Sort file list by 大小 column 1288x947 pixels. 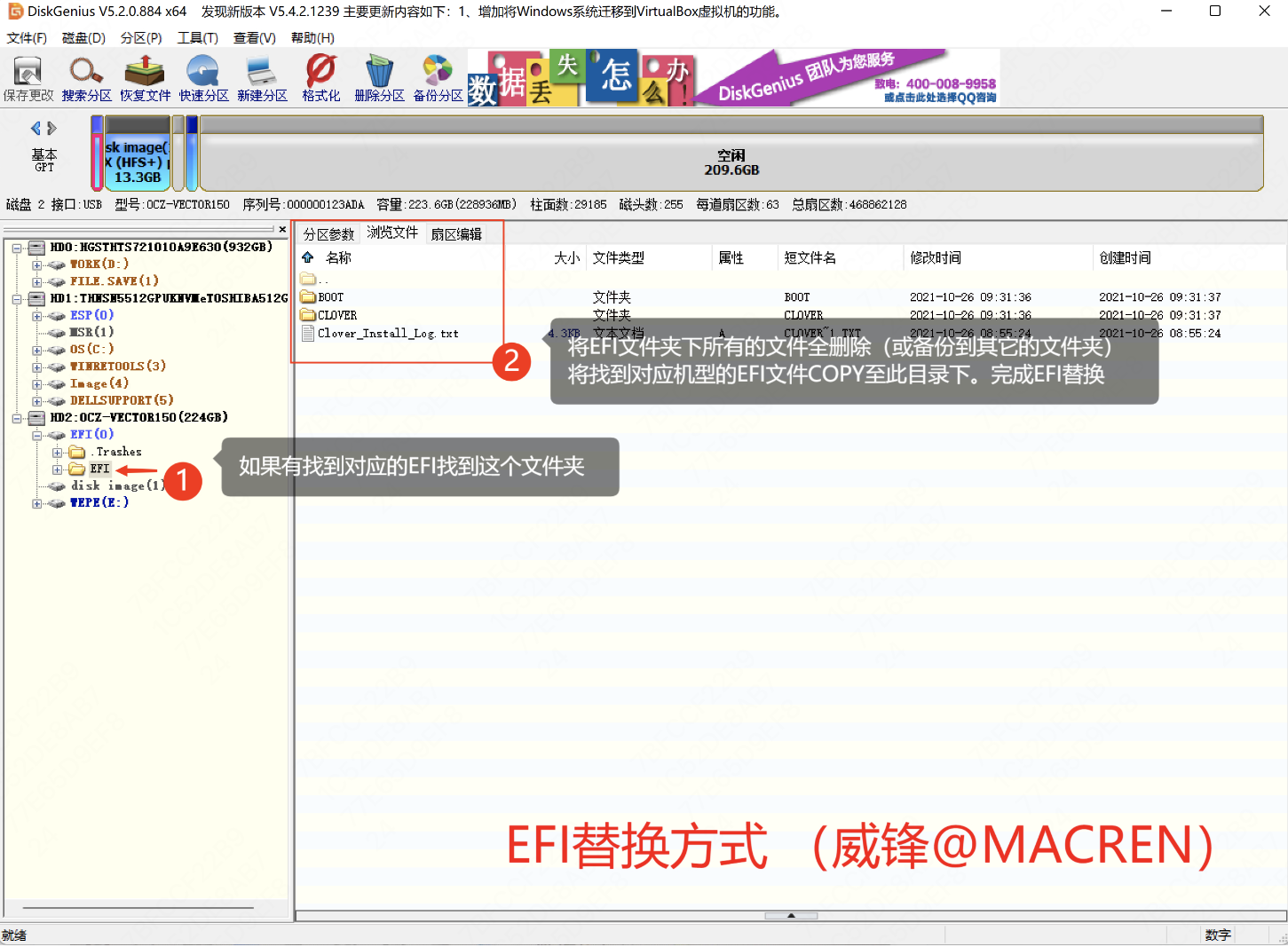click(x=566, y=257)
